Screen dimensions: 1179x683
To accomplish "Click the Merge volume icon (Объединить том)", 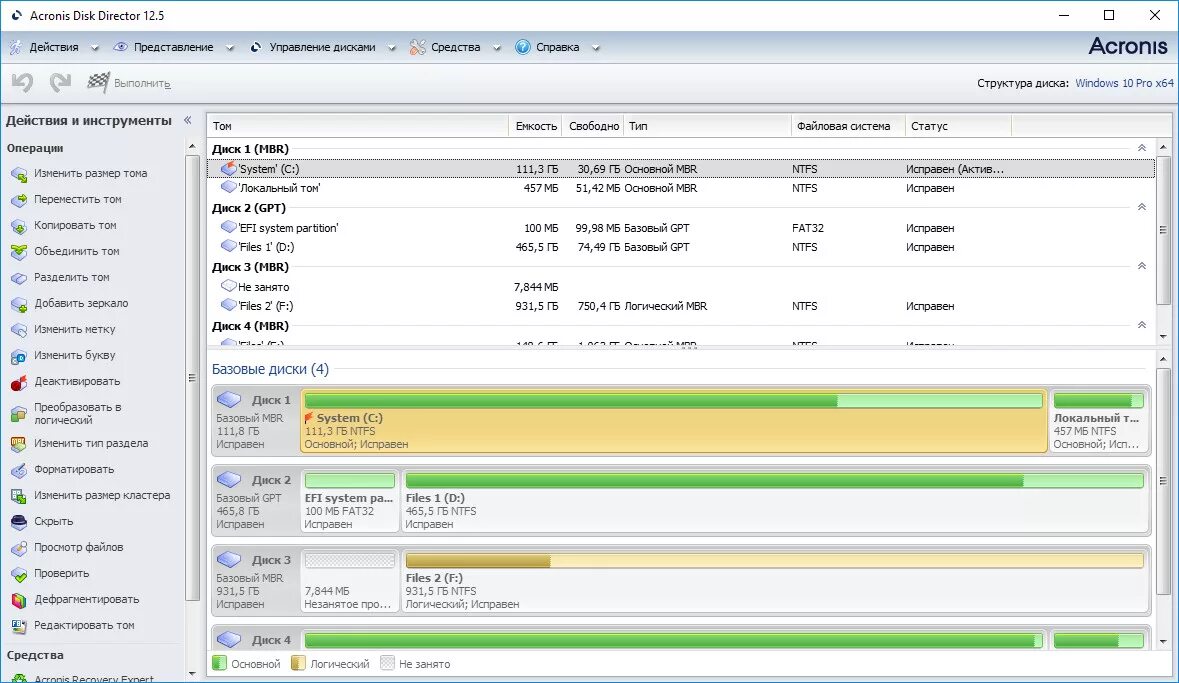I will point(19,252).
